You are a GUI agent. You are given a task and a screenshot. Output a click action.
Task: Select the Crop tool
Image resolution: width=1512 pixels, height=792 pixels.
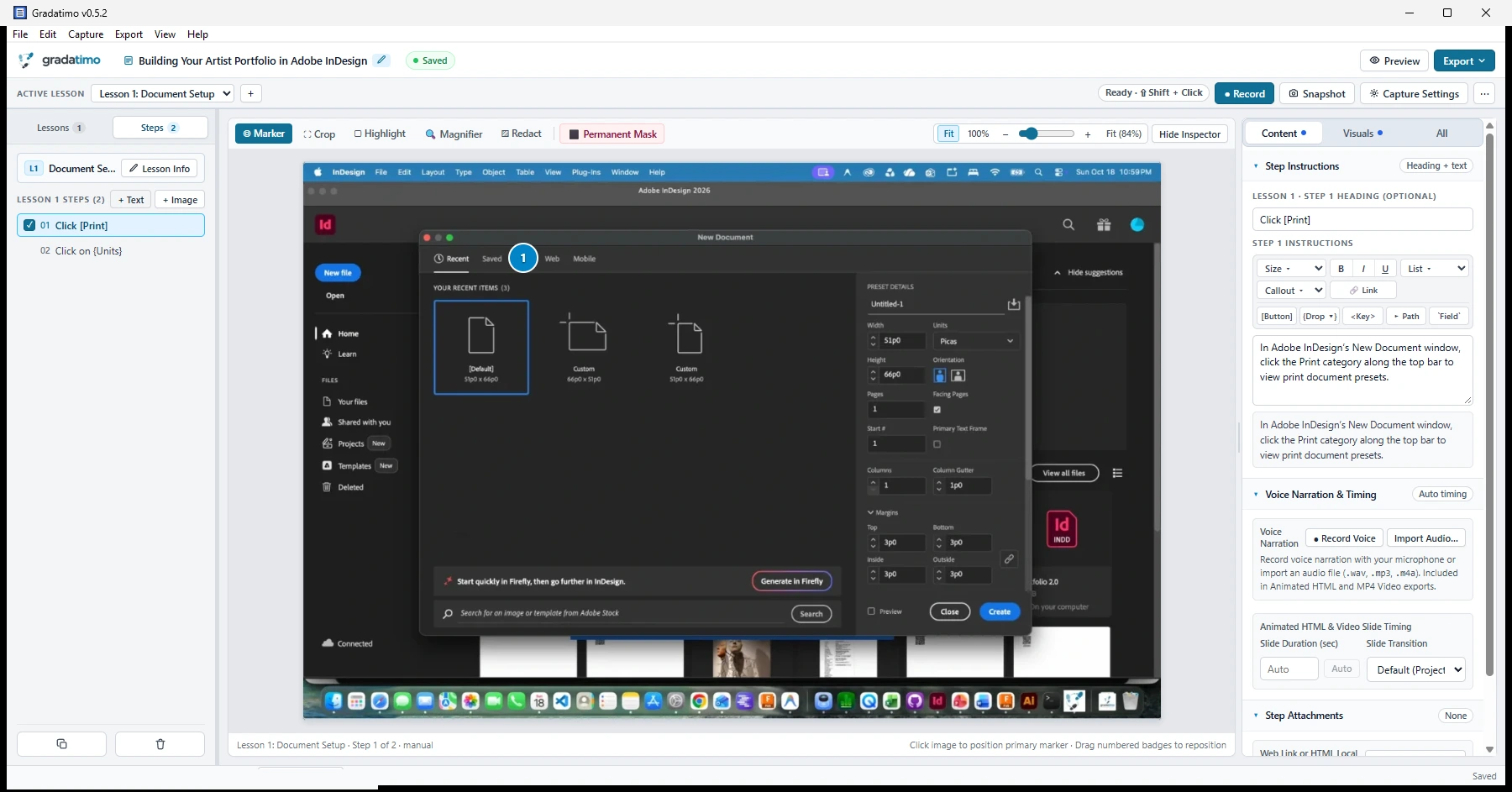pos(319,134)
